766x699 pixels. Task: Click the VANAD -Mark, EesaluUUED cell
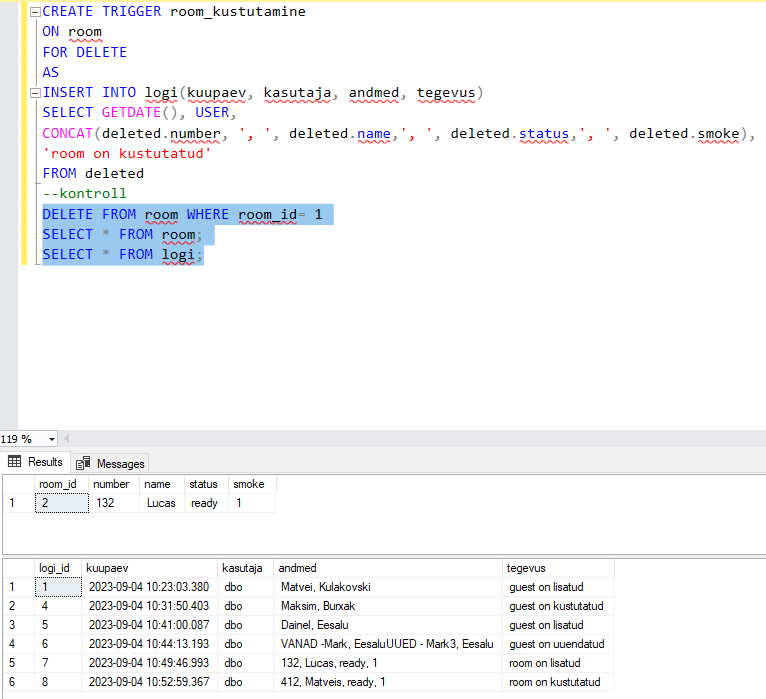pos(388,644)
